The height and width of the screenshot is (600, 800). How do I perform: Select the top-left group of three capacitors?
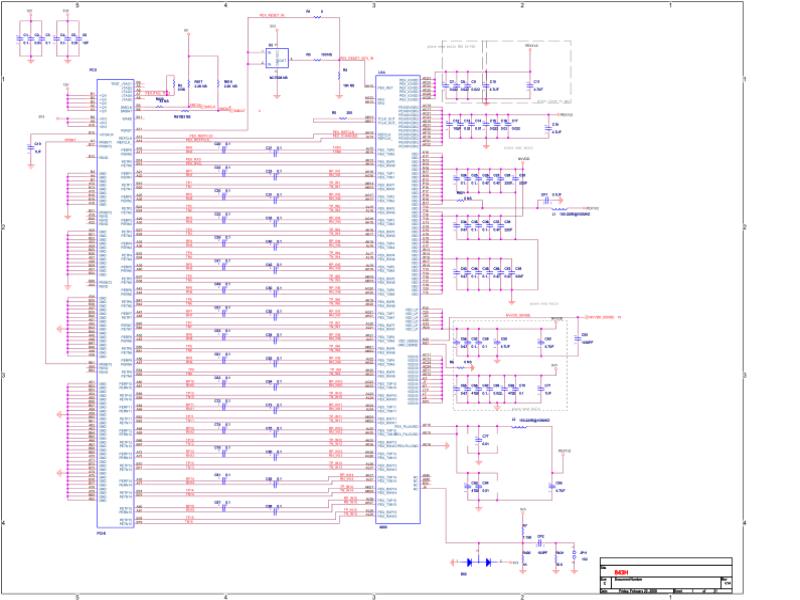point(31,39)
